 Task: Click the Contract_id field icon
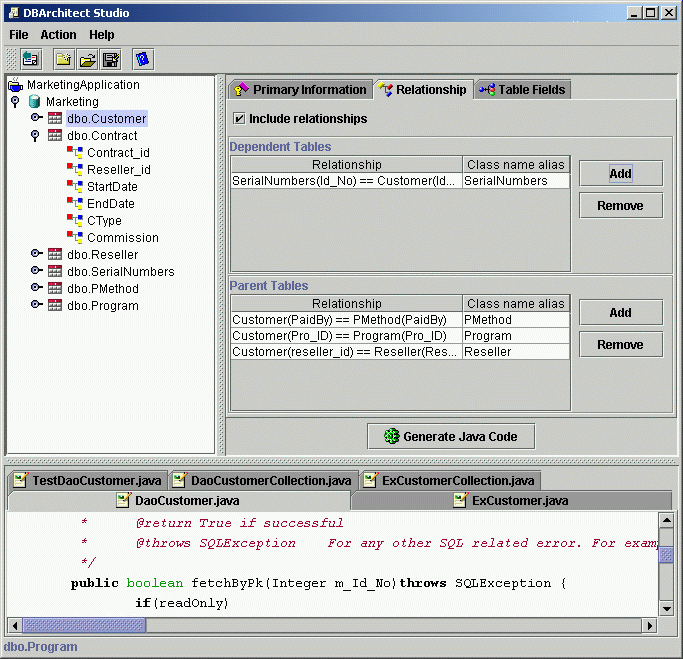[x=75, y=152]
